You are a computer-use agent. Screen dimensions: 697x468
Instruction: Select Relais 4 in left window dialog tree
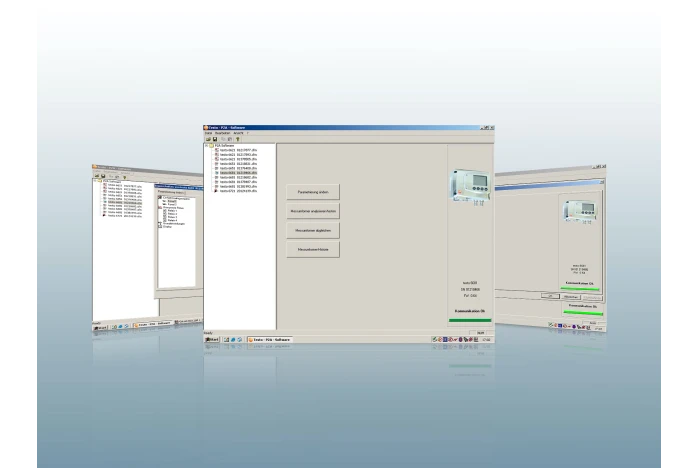171,220
